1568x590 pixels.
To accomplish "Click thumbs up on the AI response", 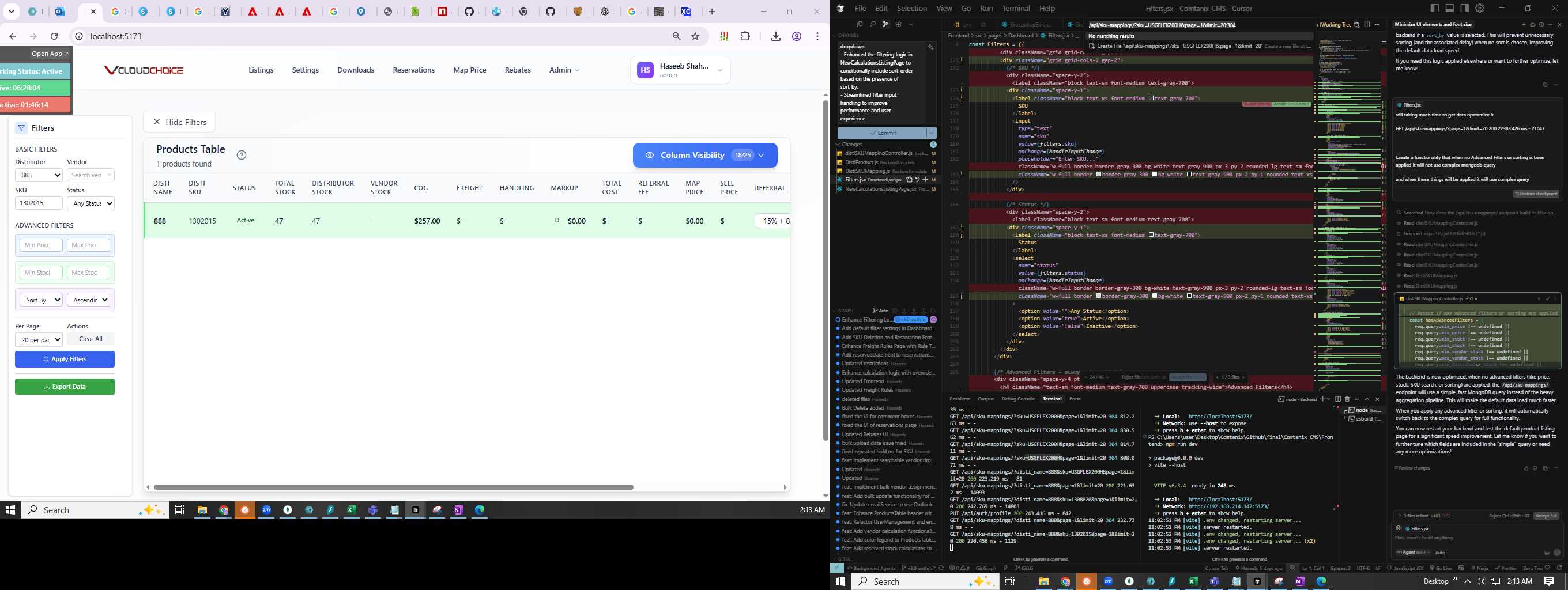I will [1525, 468].
